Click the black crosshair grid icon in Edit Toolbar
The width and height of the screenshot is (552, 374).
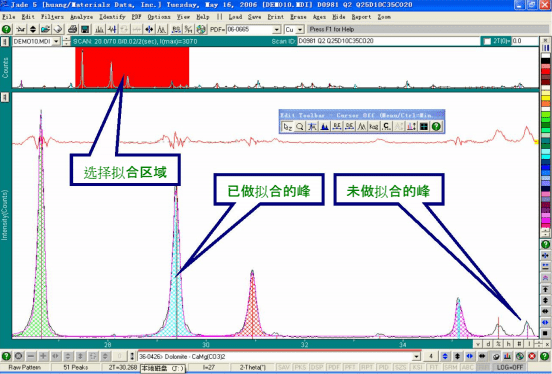coord(424,126)
